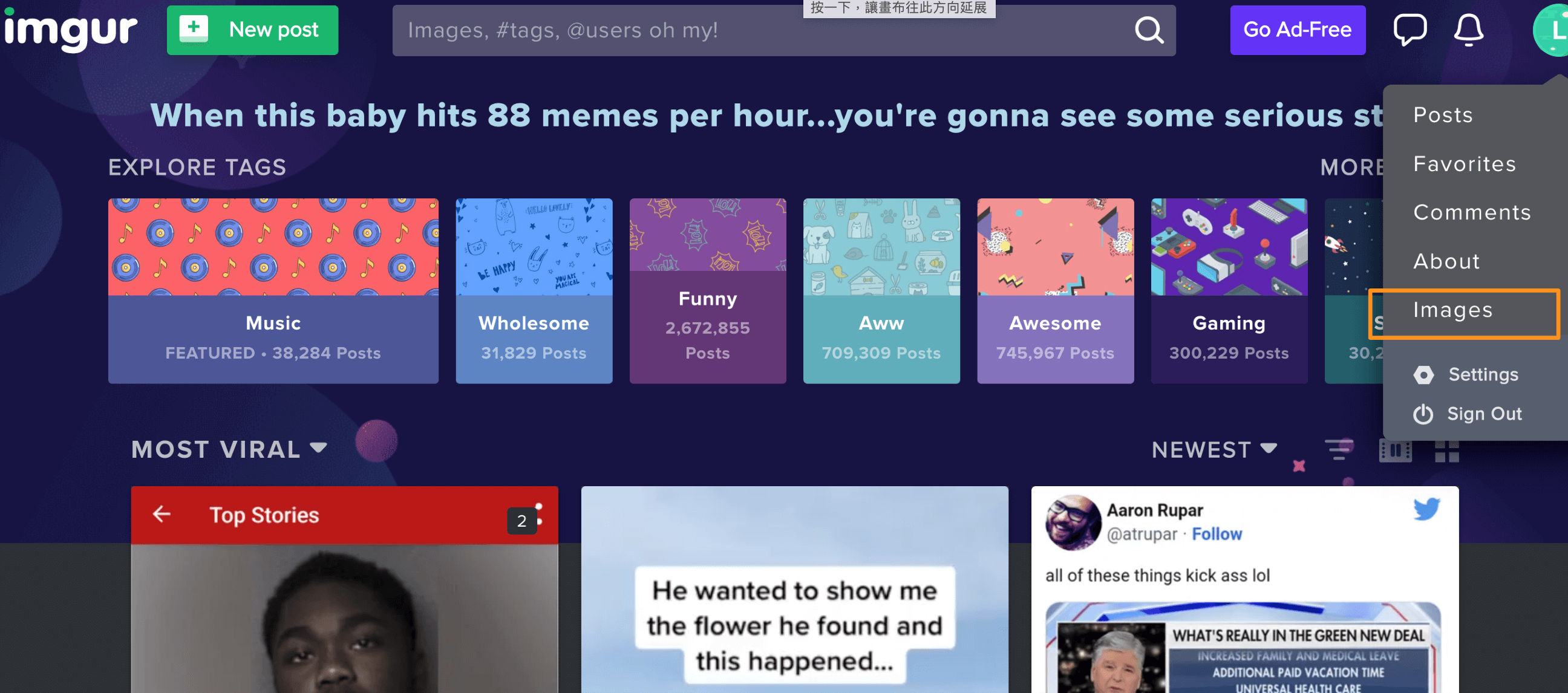Toggle autoplay with the filmstrip icon
This screenshot has width=1568, height=693.
point(1394,451)
